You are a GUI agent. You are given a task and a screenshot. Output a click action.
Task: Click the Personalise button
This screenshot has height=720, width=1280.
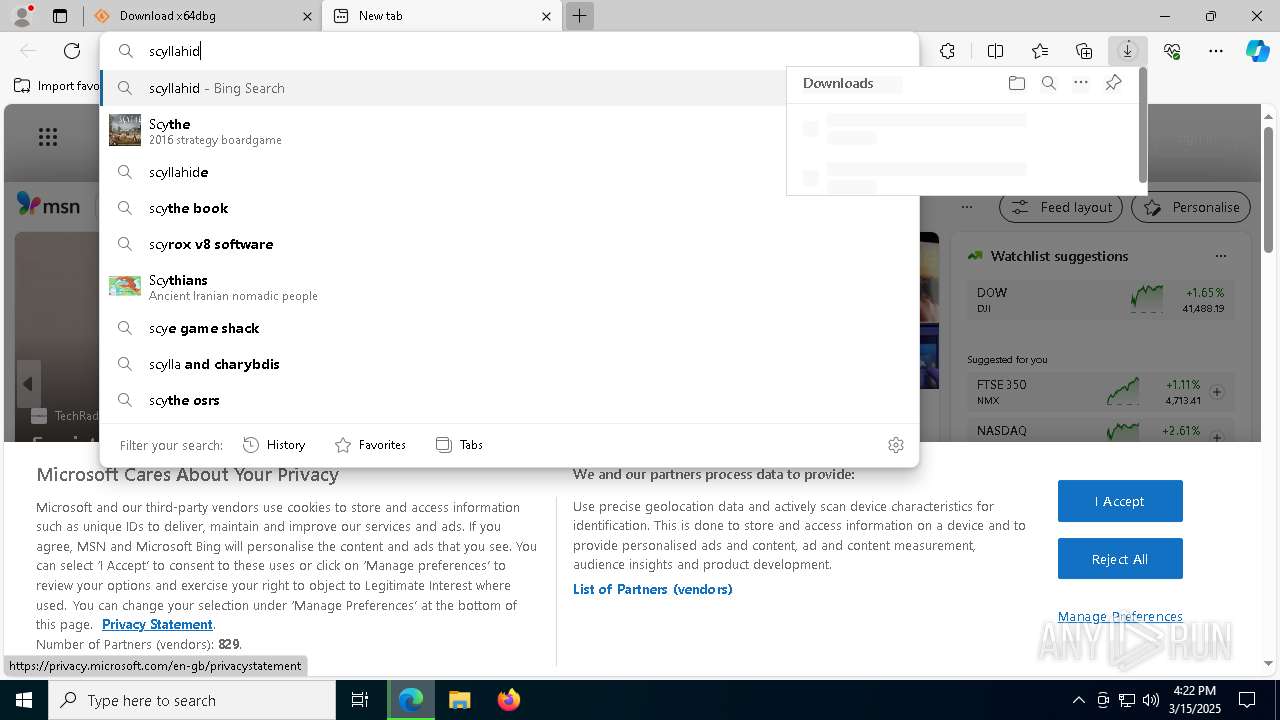point(1190,207)
